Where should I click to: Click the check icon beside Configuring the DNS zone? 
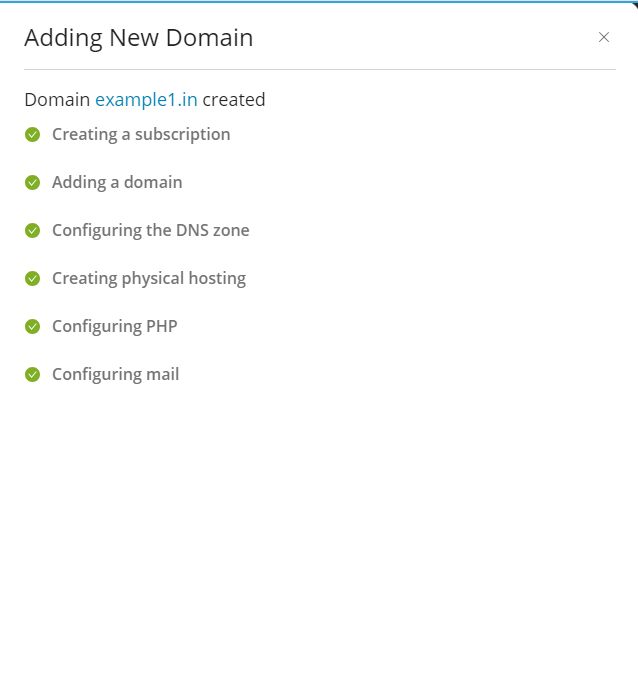coord(32,230)
